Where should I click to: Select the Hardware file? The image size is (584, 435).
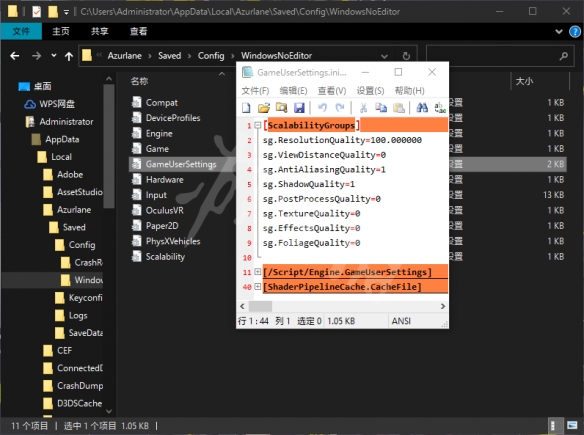165,180
